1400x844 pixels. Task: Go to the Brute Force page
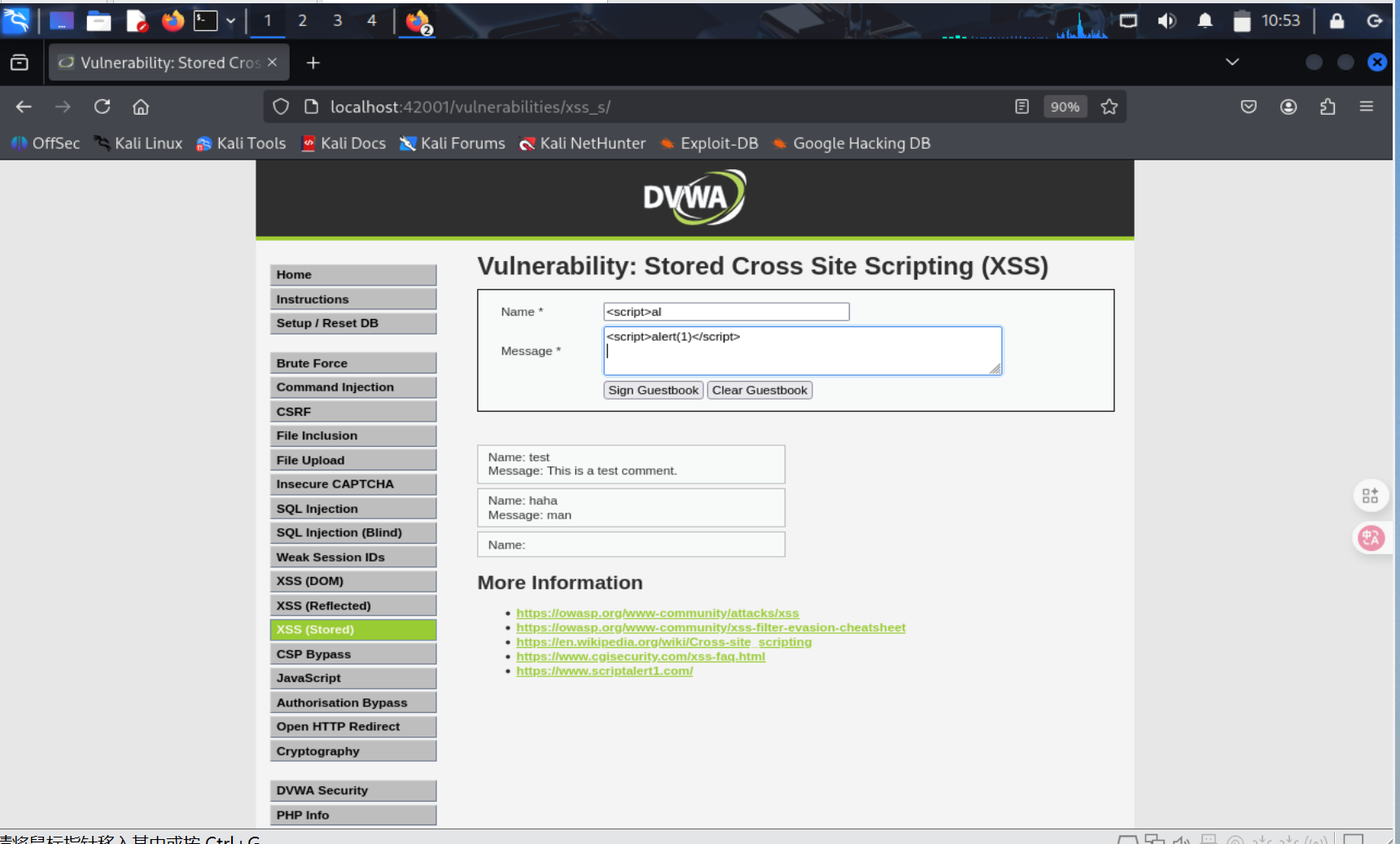click(353, 363)
